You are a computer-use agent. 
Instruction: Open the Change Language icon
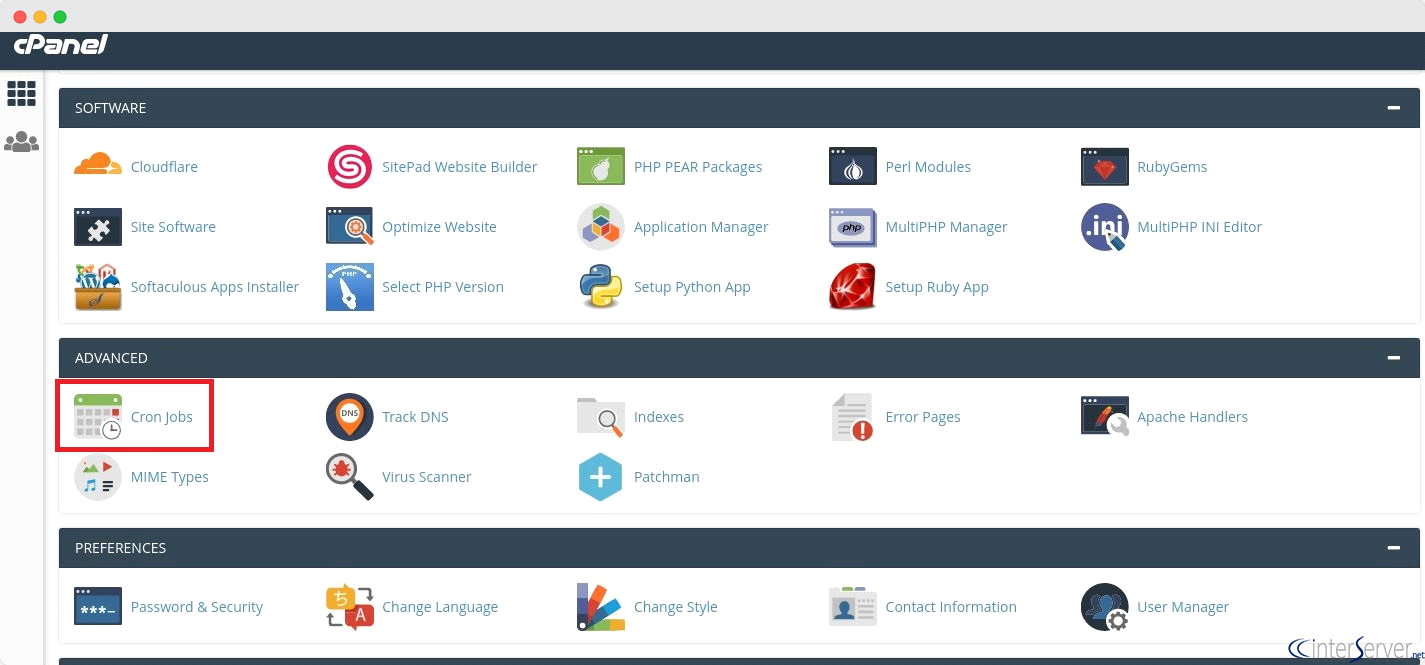(350, 607)
